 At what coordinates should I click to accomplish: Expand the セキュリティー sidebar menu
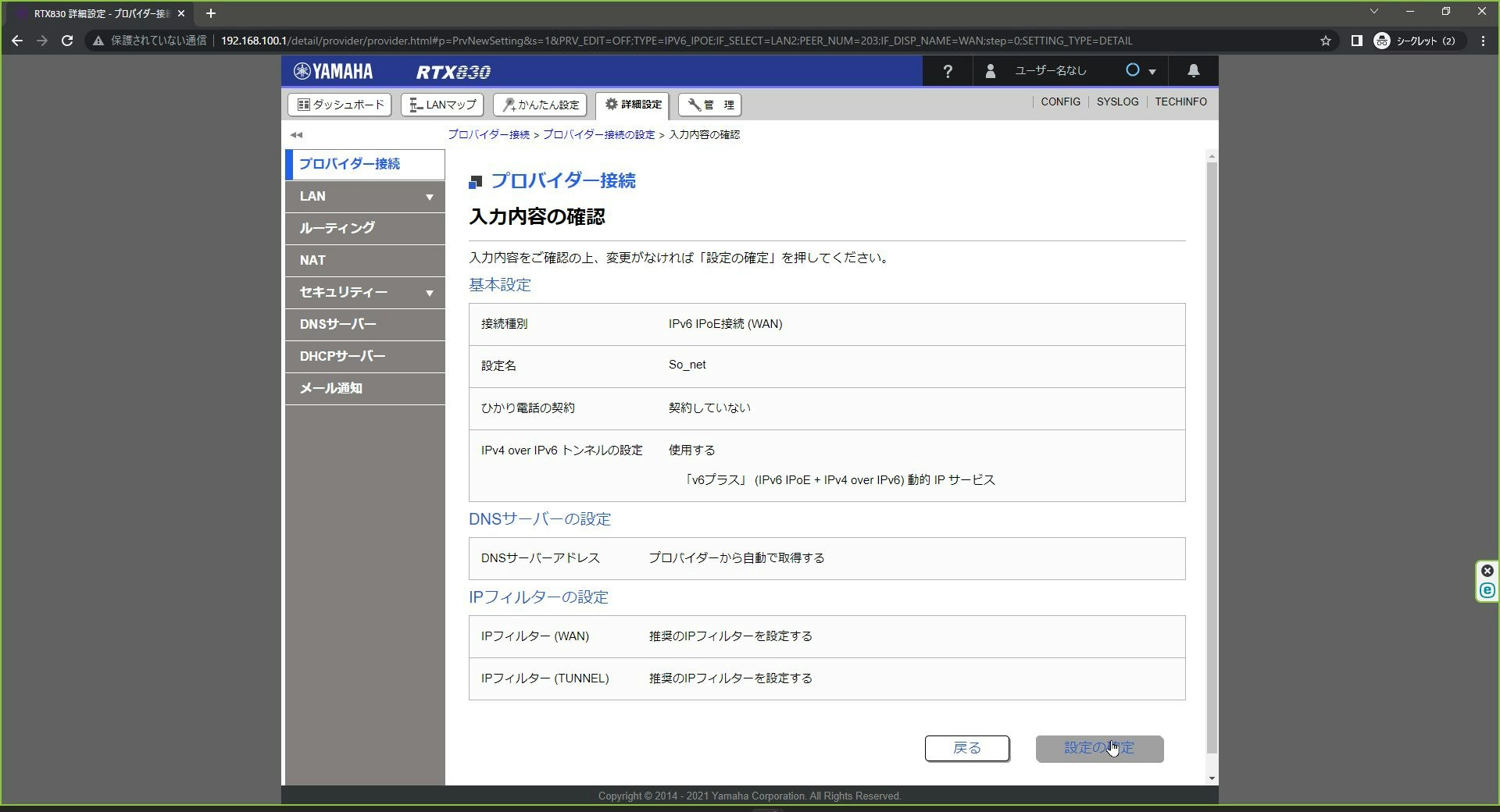[364, 292]
